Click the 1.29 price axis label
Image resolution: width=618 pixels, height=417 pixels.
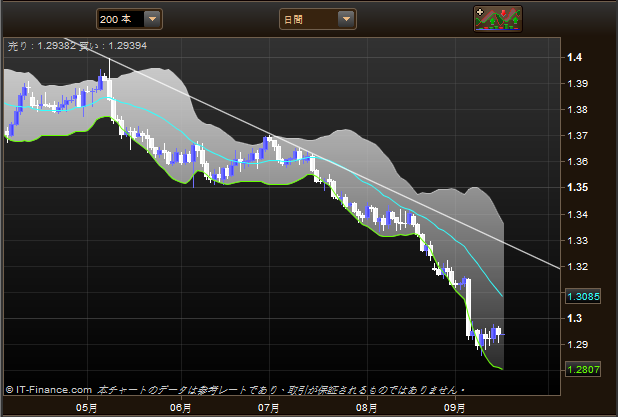pos(577,345)
